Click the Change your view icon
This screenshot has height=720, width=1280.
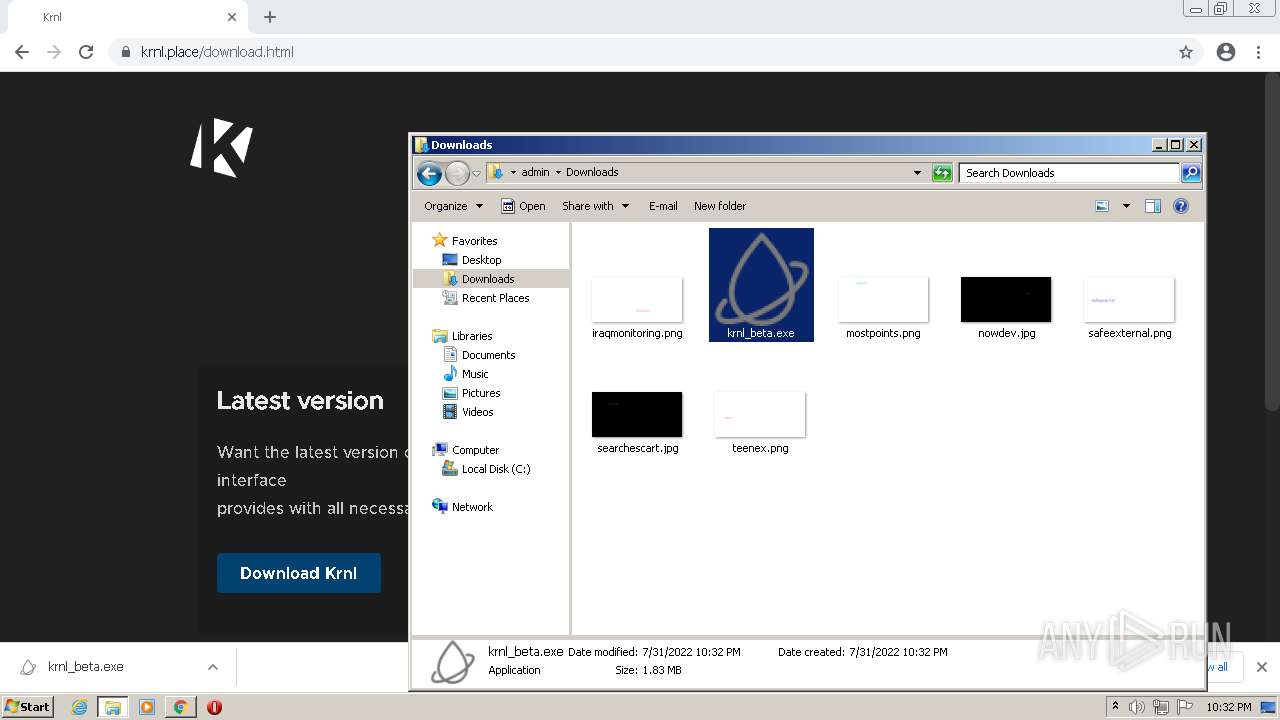point(1102,206)
